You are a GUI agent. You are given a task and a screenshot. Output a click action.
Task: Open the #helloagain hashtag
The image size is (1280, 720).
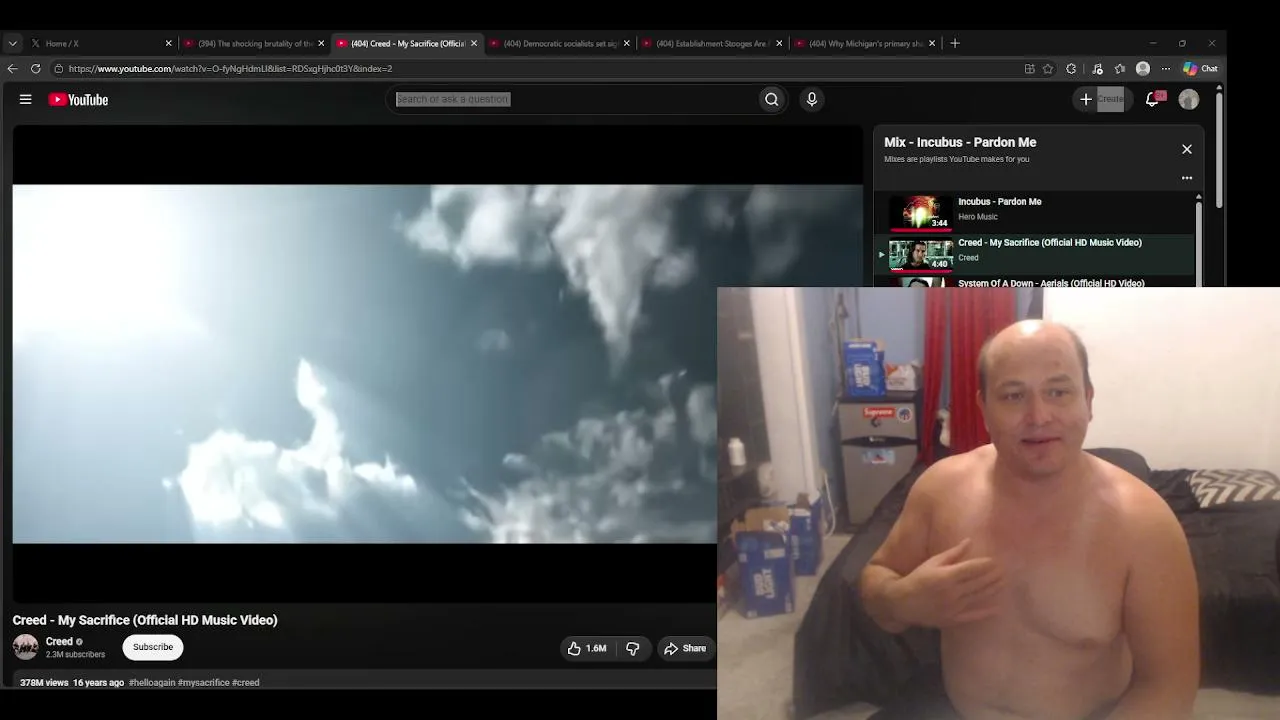[x=151, y=683]
